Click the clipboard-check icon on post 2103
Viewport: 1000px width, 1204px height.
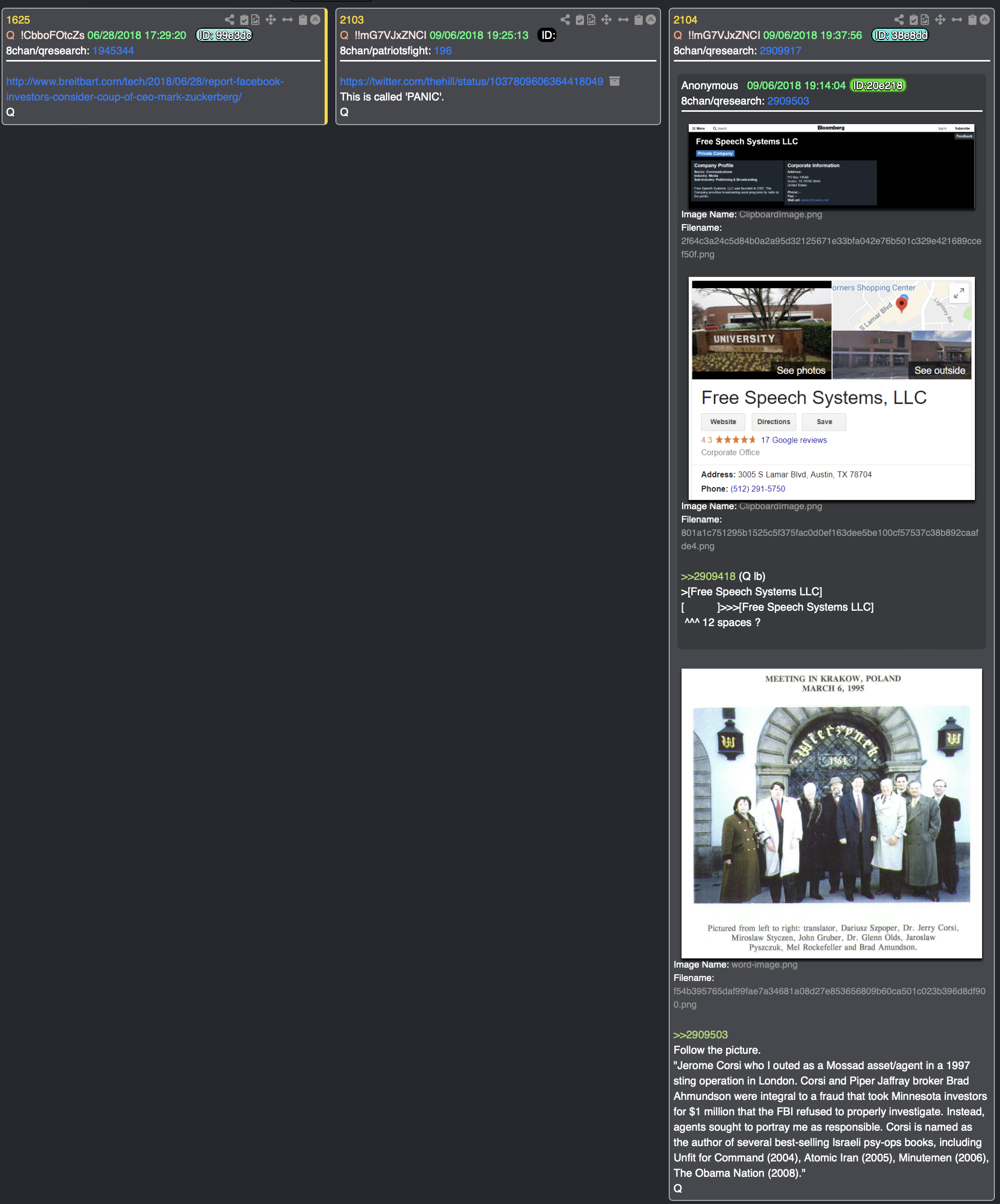point(579,19)
